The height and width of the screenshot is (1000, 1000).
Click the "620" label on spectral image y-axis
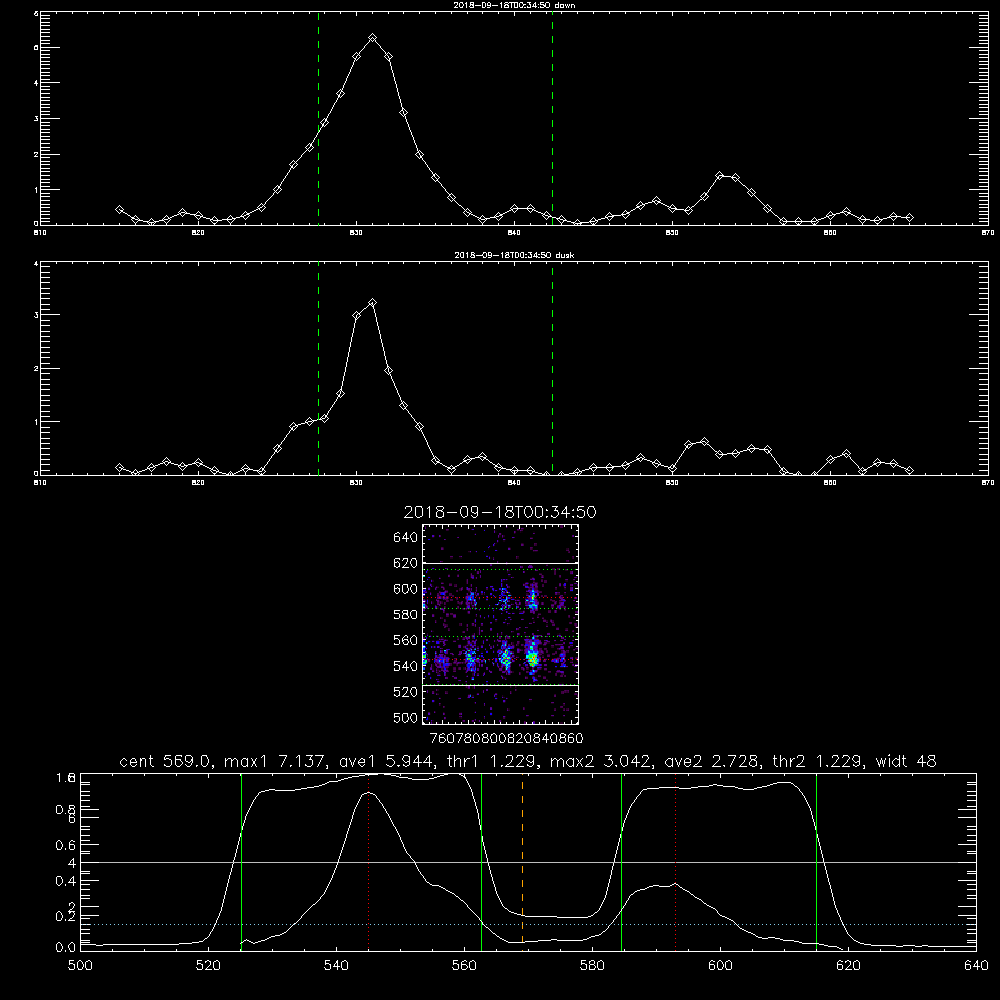coord(406,563)
